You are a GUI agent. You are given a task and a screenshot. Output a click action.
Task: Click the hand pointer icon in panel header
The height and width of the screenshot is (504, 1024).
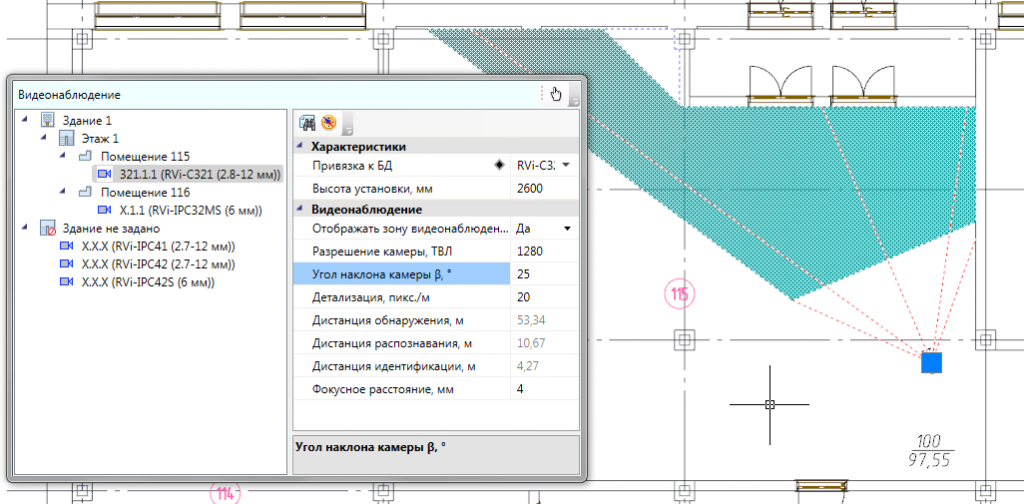point(556,94)
